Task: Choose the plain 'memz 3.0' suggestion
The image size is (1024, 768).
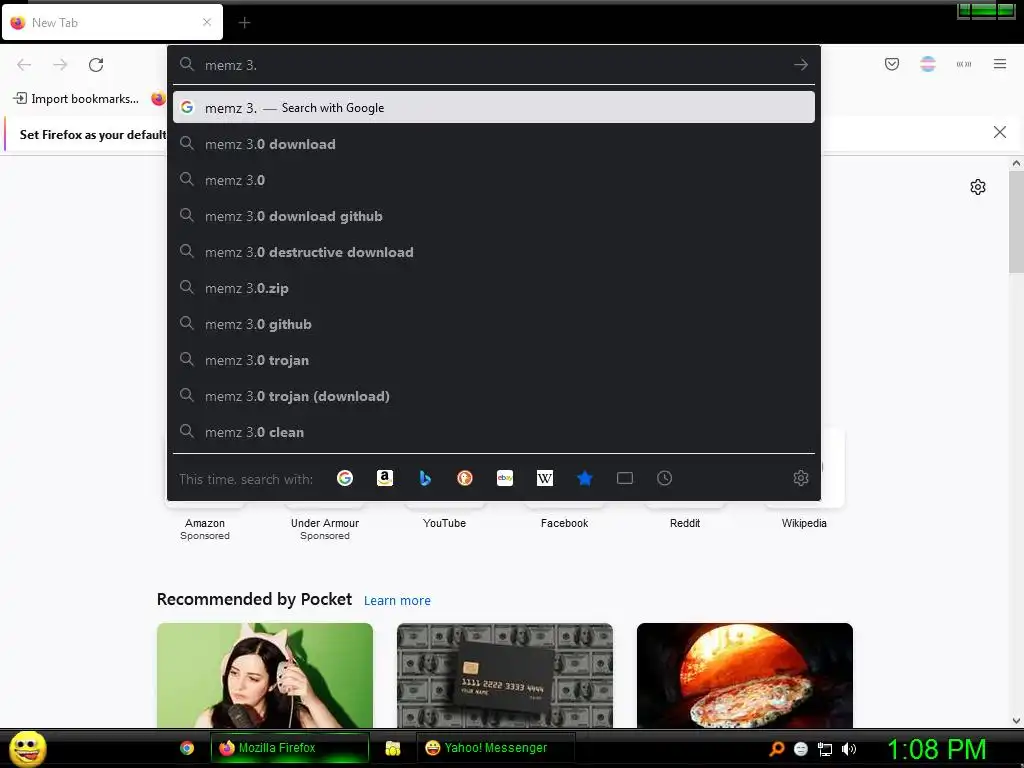Action: click(494, 180)
